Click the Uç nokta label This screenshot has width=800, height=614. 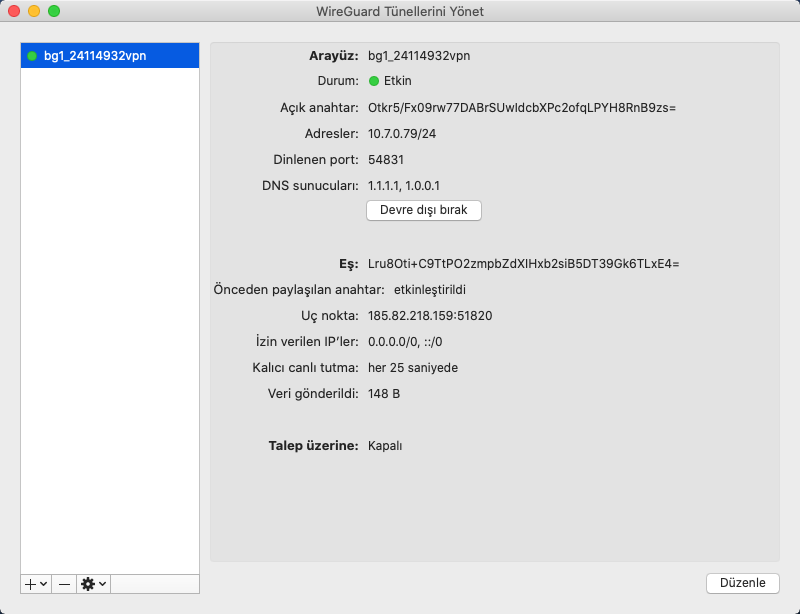[330, 316]
